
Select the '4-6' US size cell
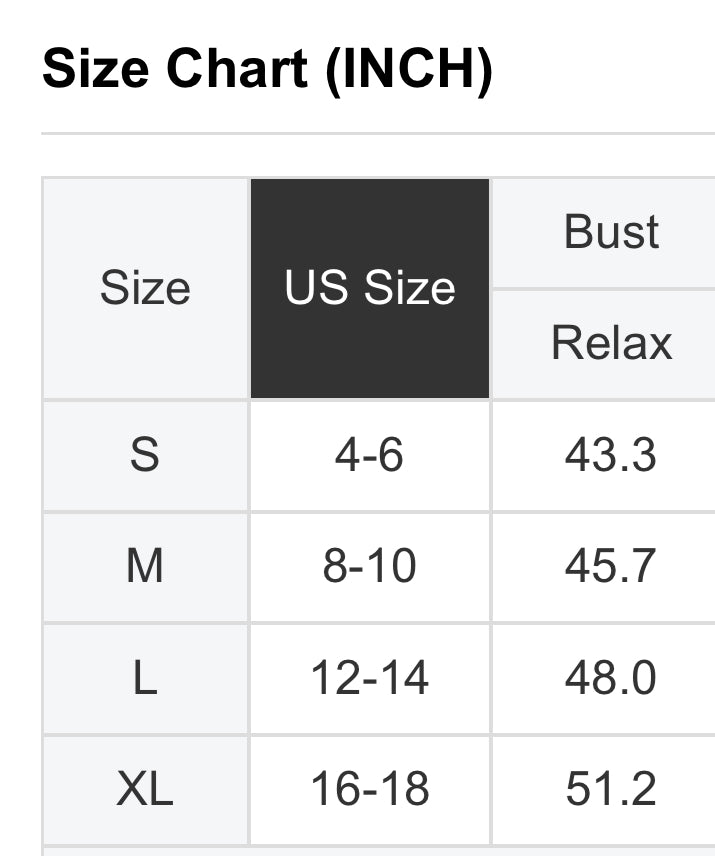pos(370,456)
